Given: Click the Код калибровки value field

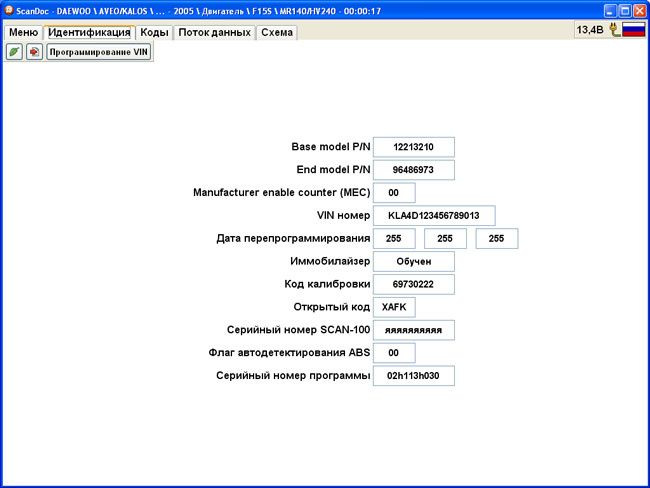Looking at the screenshot, I should [413, 284].
